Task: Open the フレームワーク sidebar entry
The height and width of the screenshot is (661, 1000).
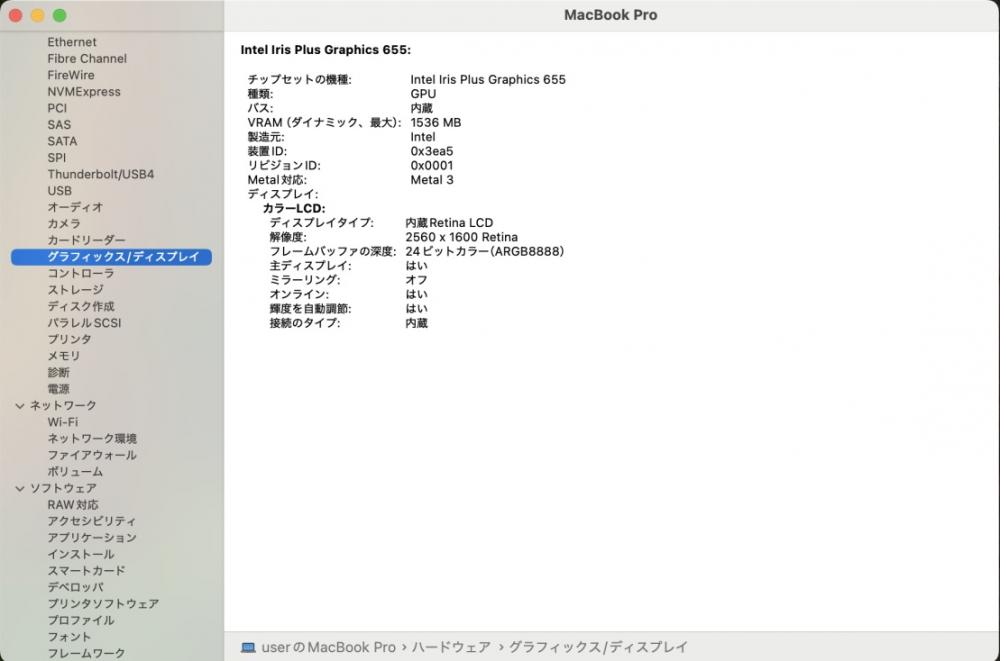Action: pyautogui.click(x=86, y=653)
